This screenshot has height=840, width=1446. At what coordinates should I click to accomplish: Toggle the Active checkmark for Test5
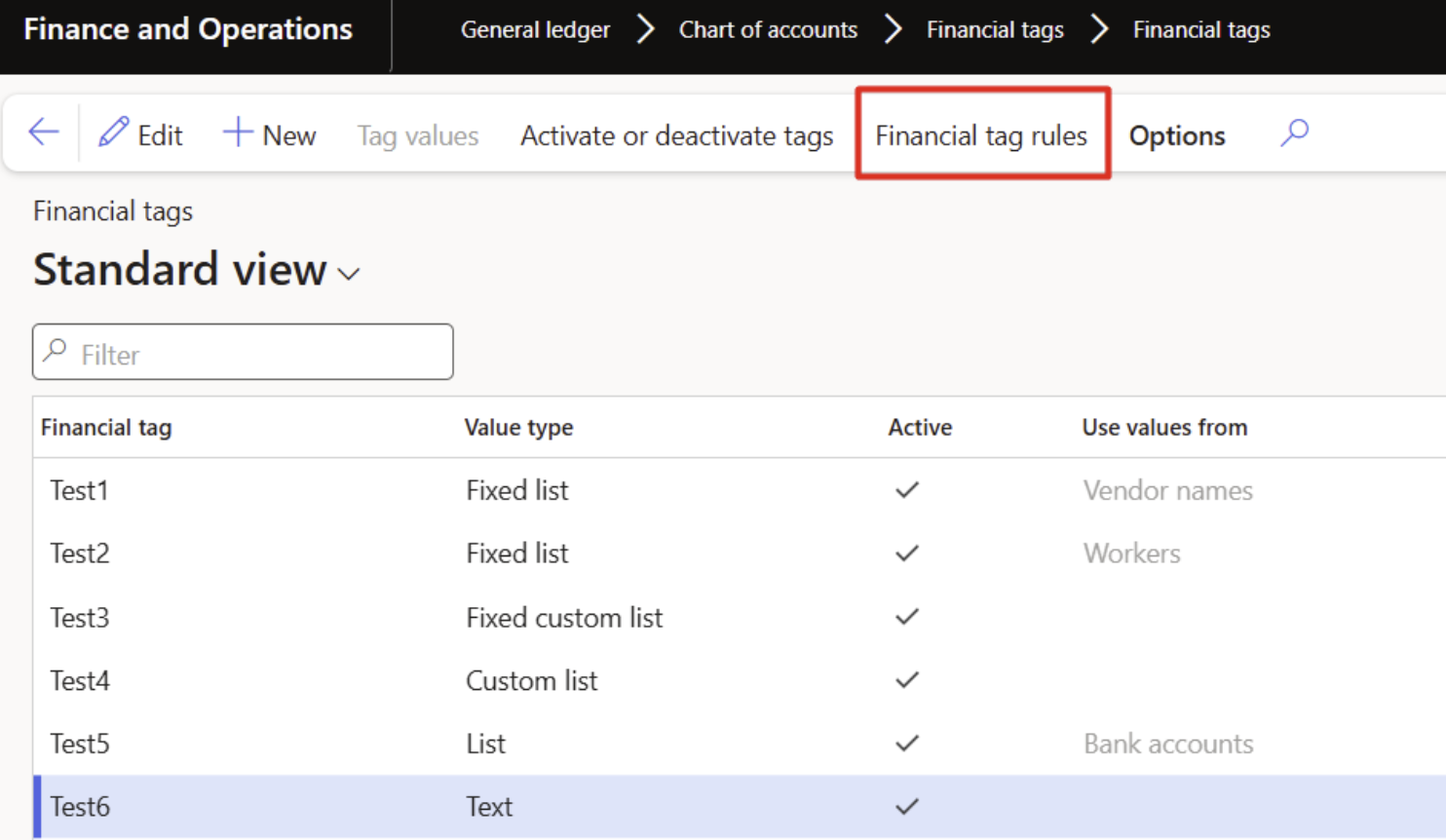point(907,744)
